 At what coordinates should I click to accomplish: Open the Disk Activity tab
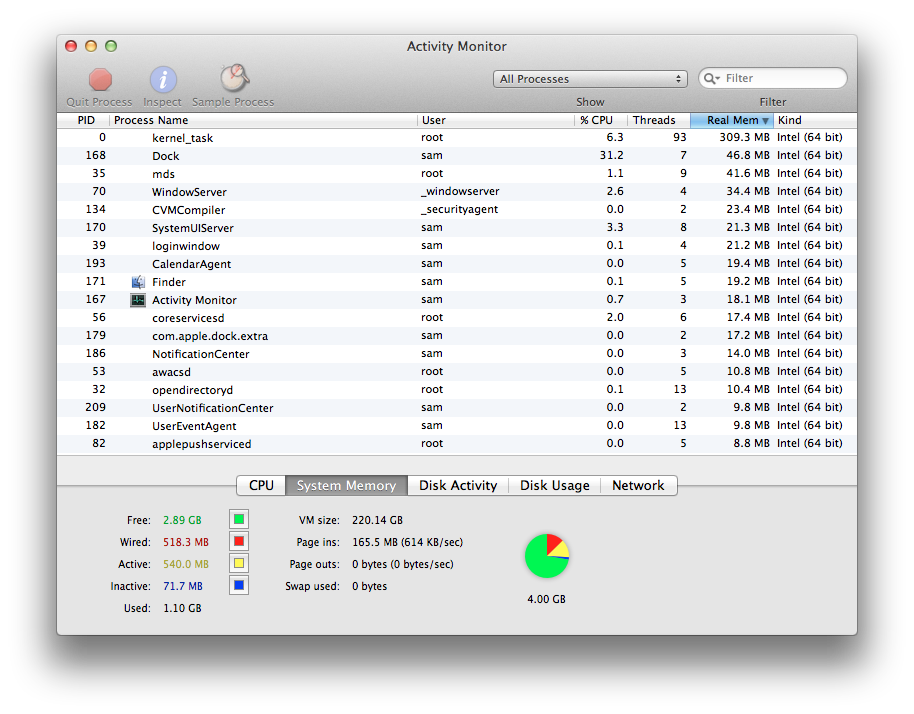(x=458, y=486)
